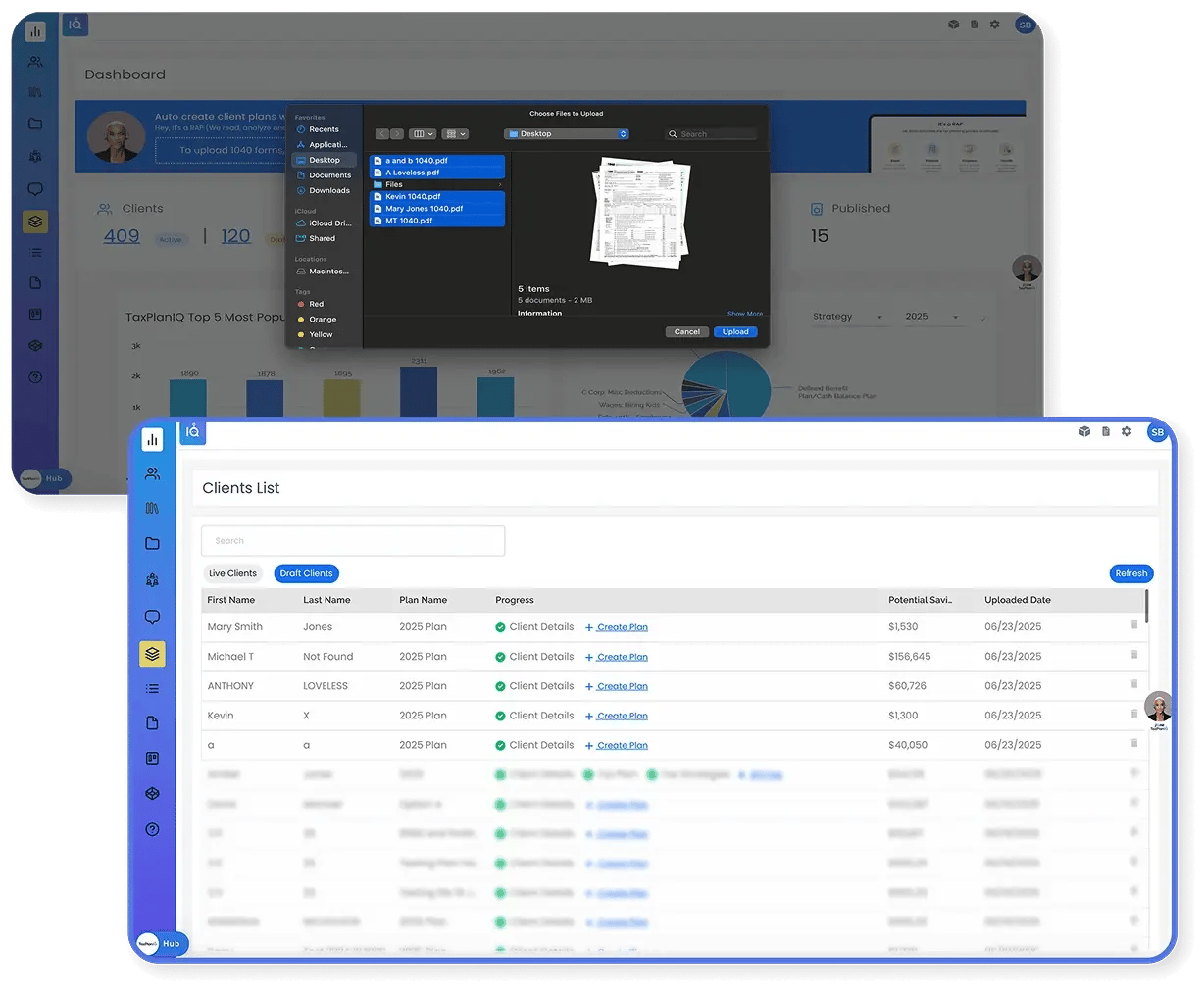The width and height of the screenshot is (1204, 990).
Task: Open the Desktop location popup in file dialog
Action: [566, 134]
